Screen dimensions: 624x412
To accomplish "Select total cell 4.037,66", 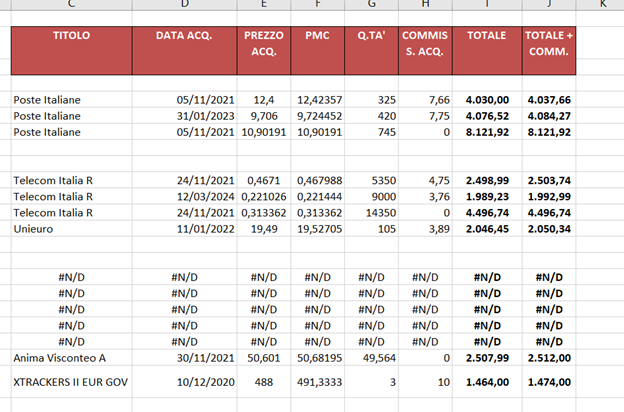I will pyautogui.click(x=549, y=100).
